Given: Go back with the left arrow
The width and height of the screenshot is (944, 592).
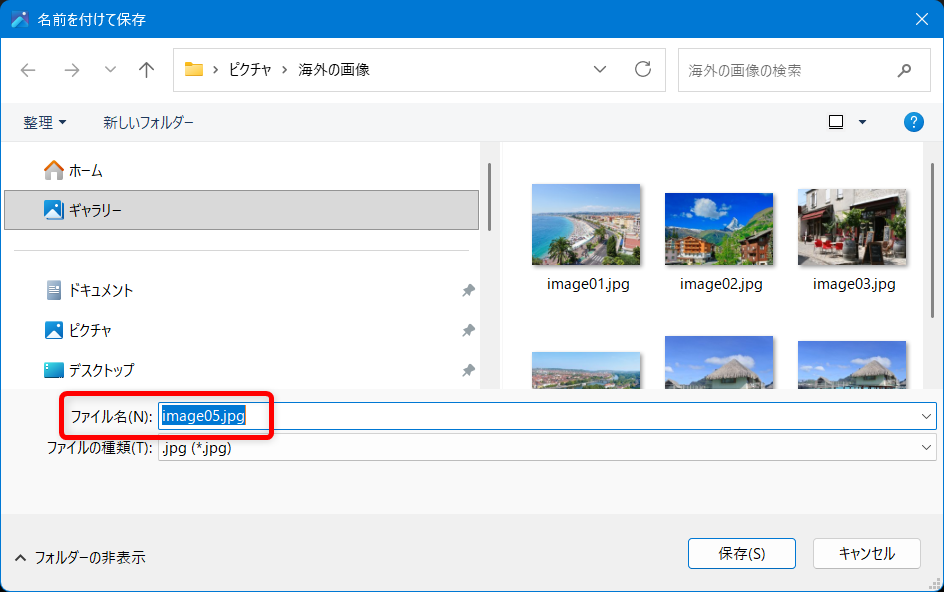Looking at the screenshot, I should tap(28, 70).
